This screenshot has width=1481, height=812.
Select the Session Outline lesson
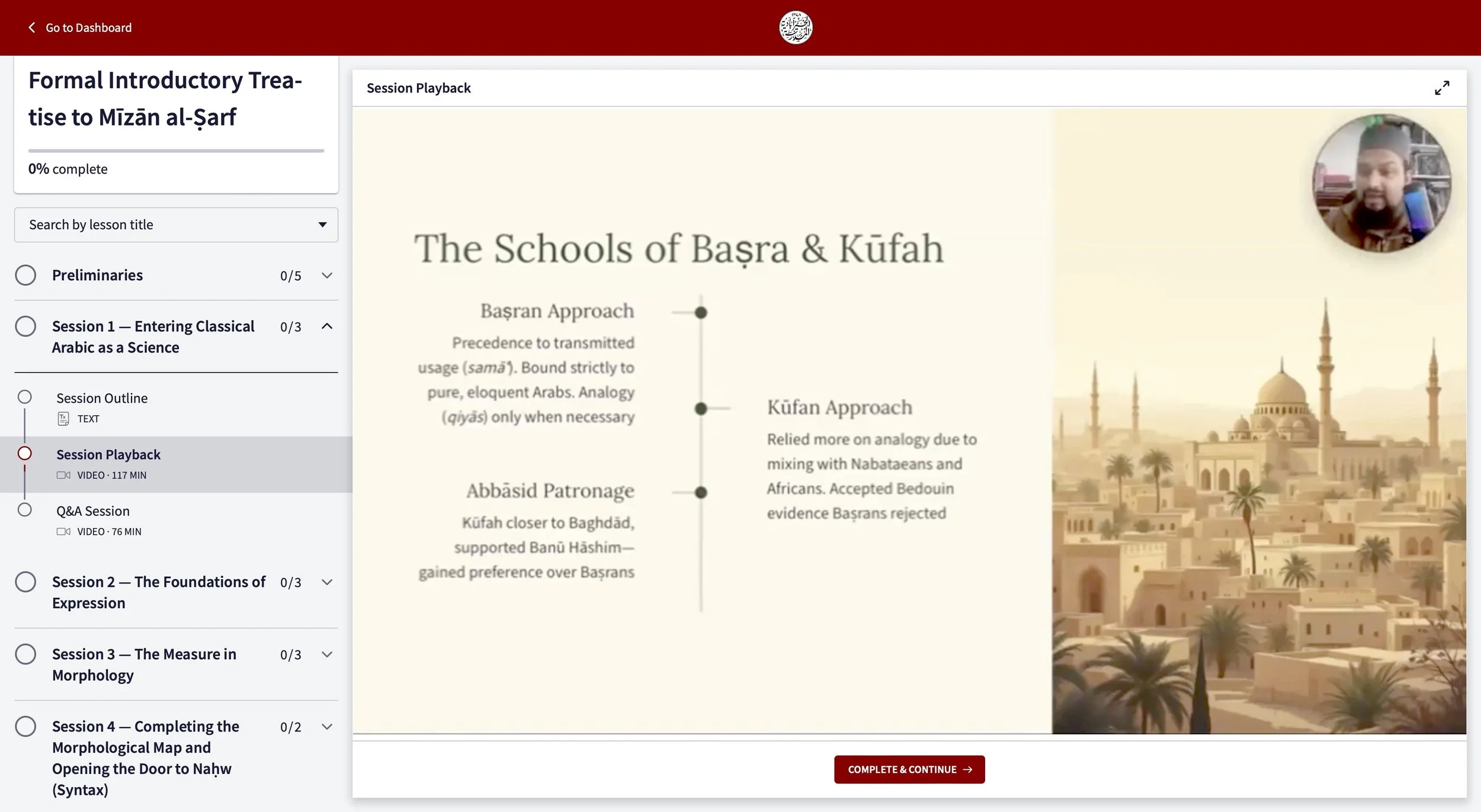tap(102, 398)
